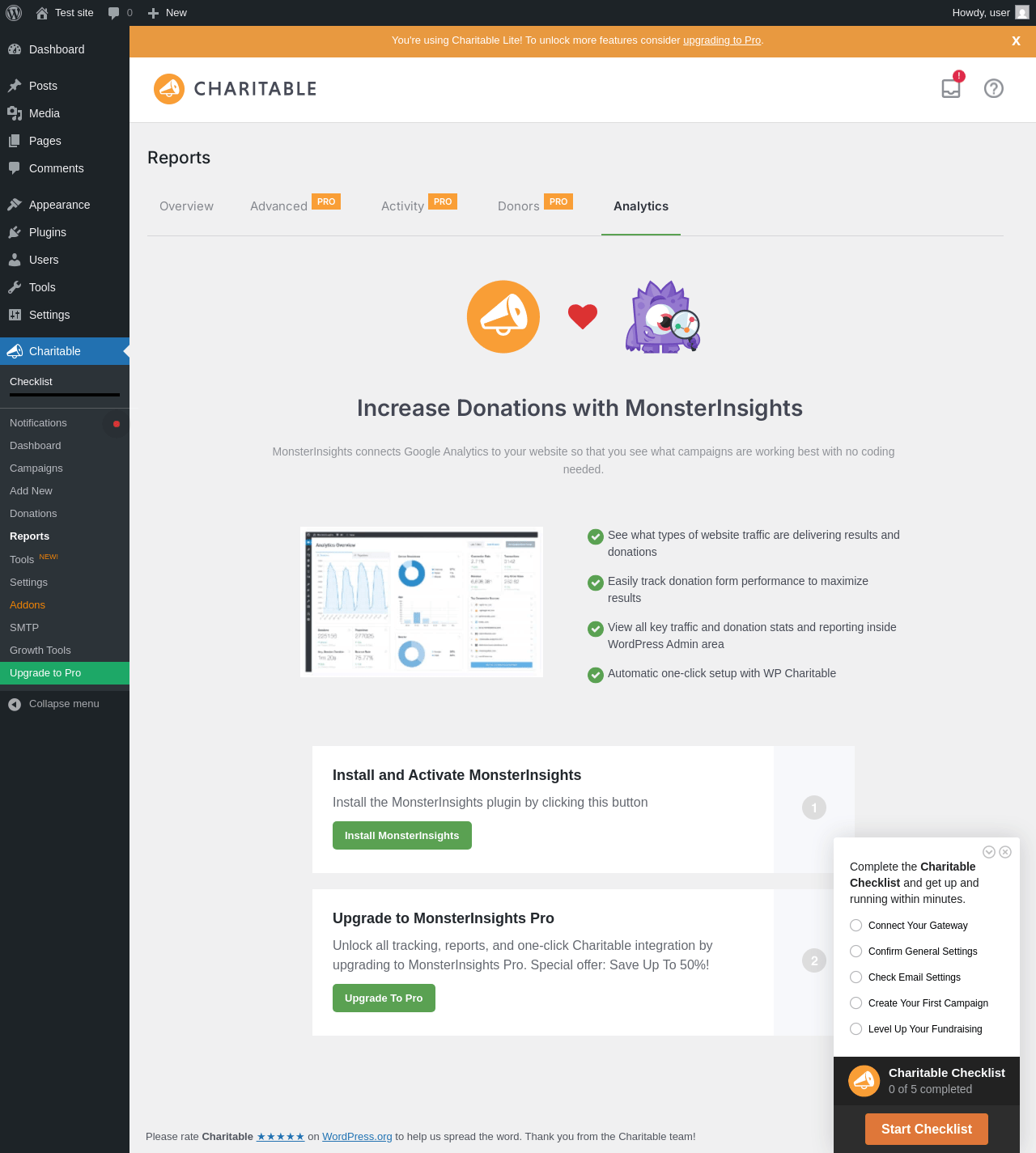Select Connect Your Gateway radio
Image resolution: width=1036 pixels, height=1153 pixels.
[856, 926]
